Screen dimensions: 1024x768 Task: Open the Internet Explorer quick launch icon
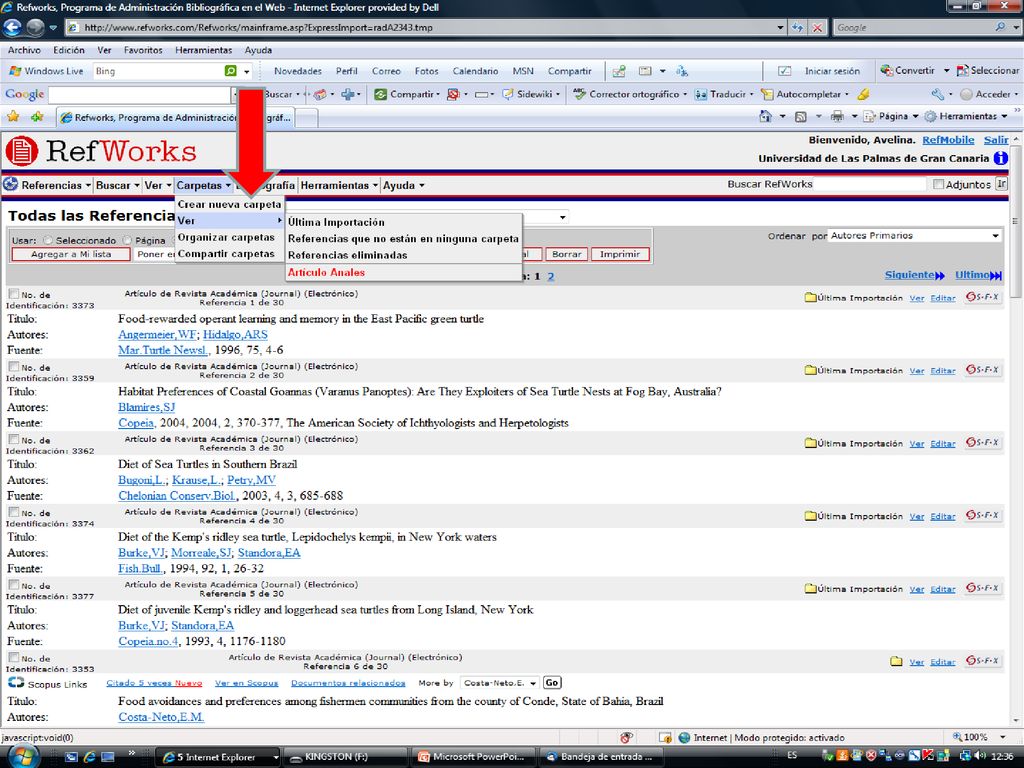[x=89, y=757]
